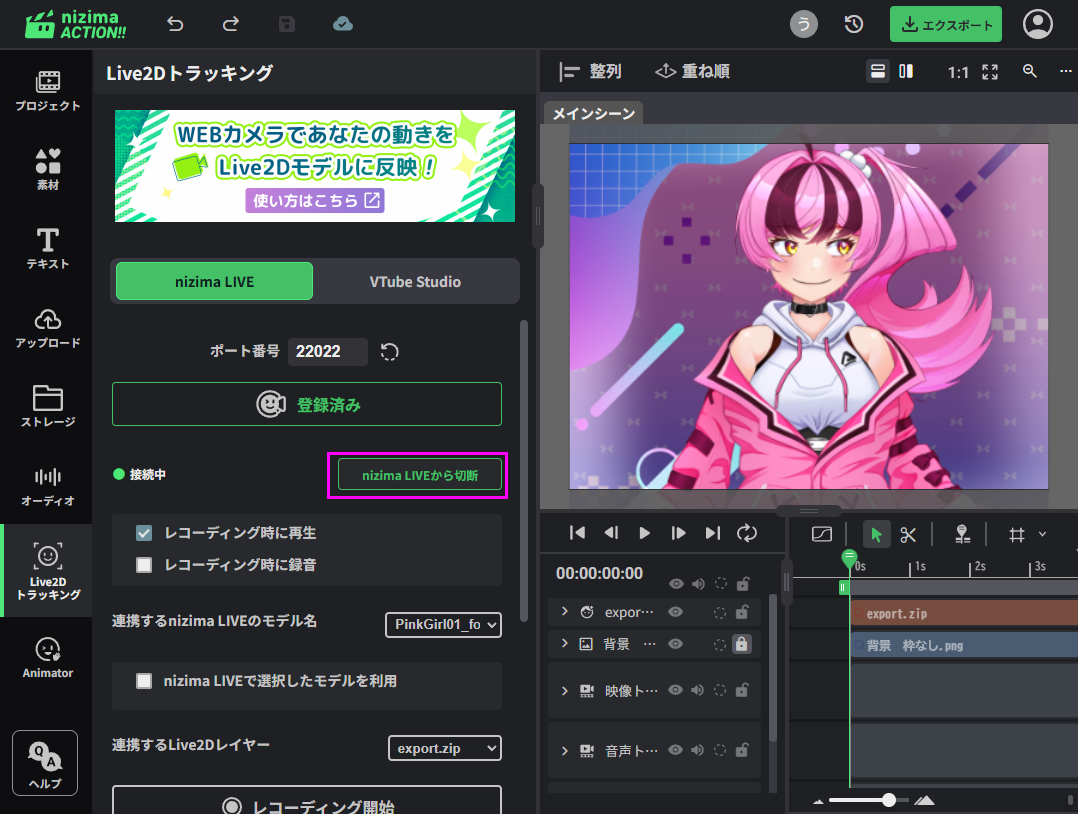Uncheck レコーディング時に再生 checkbox
Screen dimensions: 1078x814
click(x=144, y=534)
